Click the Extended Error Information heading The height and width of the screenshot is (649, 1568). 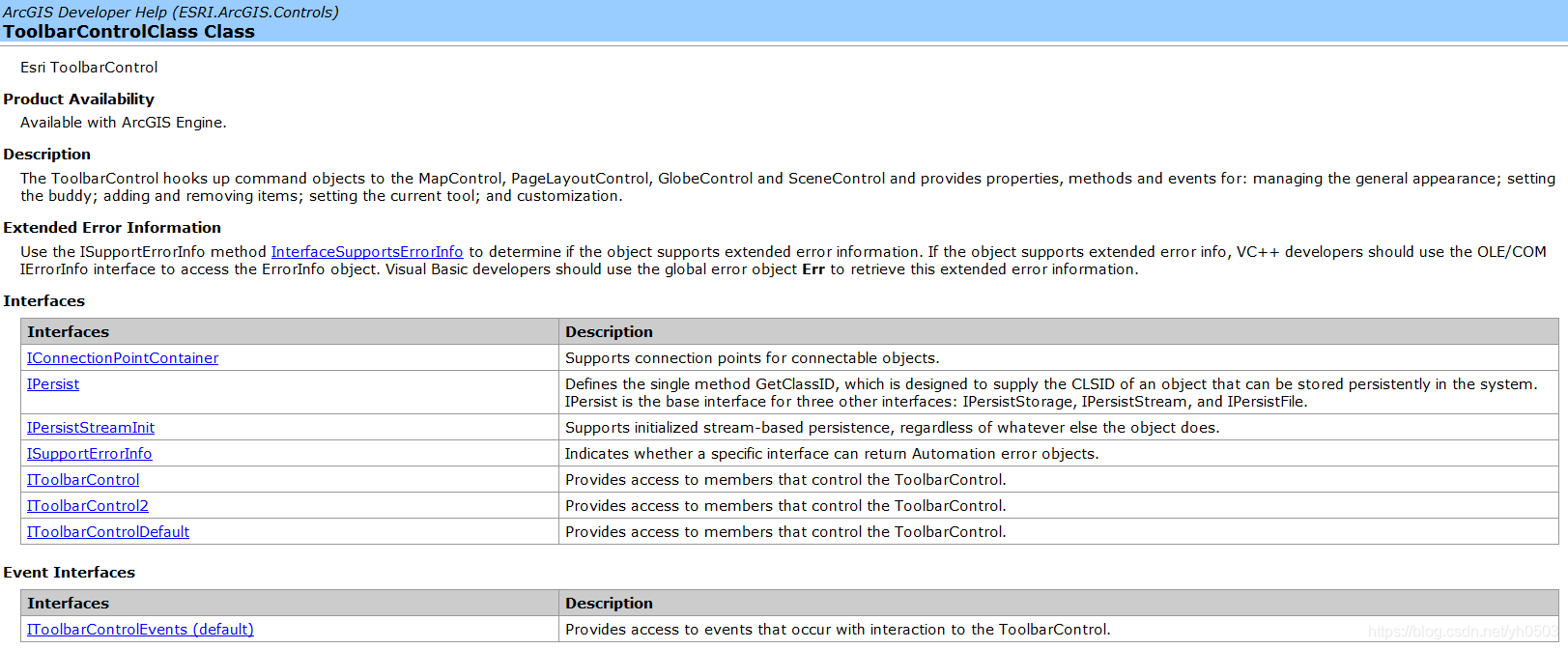click(x=112, y=228)
